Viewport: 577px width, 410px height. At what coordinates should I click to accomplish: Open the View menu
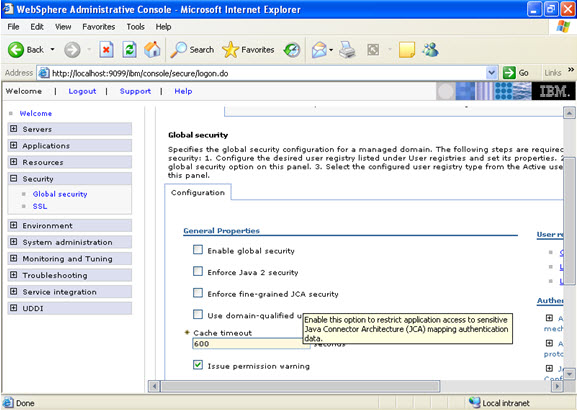pyautogui.click(x=63, y=27)
